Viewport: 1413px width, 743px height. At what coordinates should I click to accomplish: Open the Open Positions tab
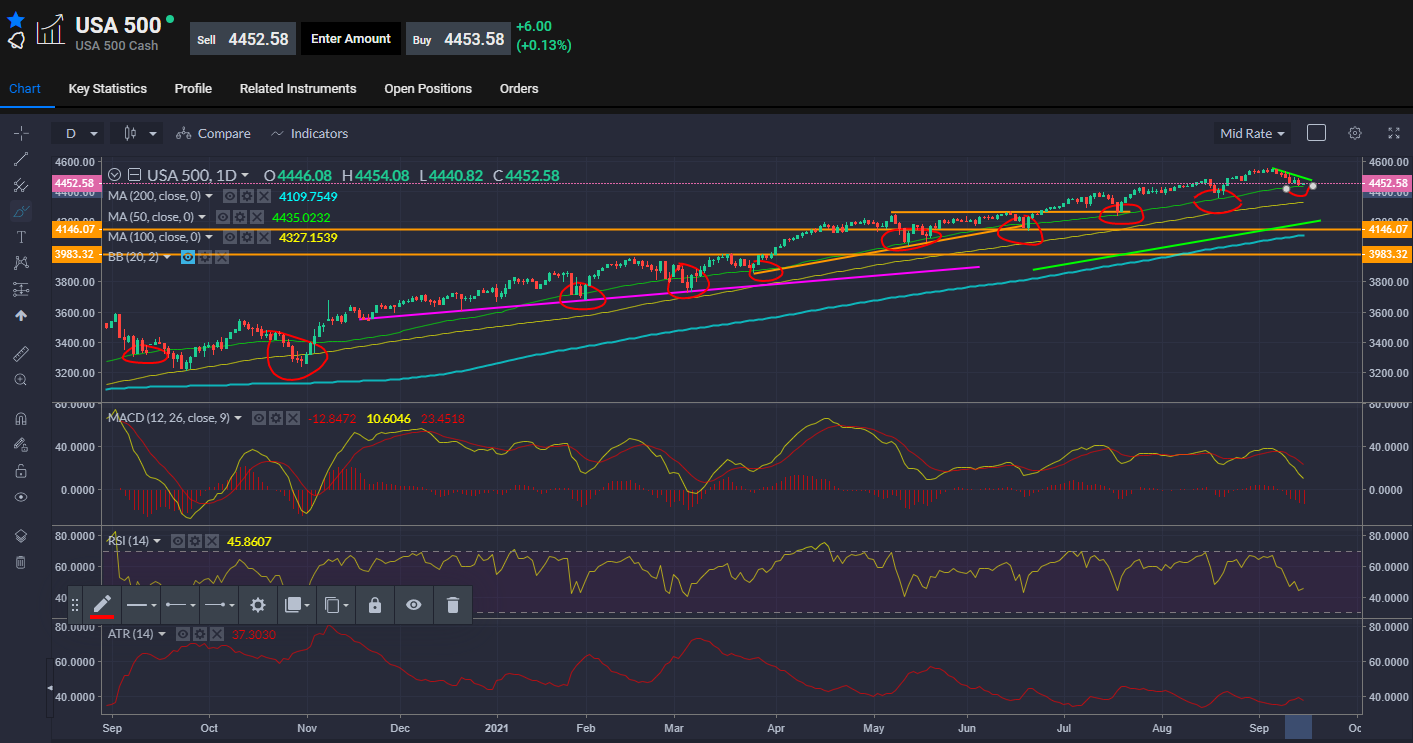coord(428,89)
